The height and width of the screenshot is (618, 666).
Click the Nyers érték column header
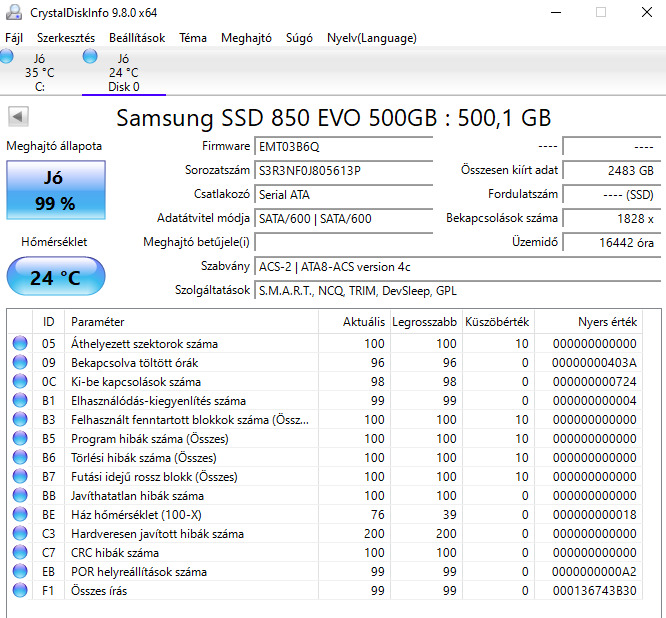coord(588,322)
